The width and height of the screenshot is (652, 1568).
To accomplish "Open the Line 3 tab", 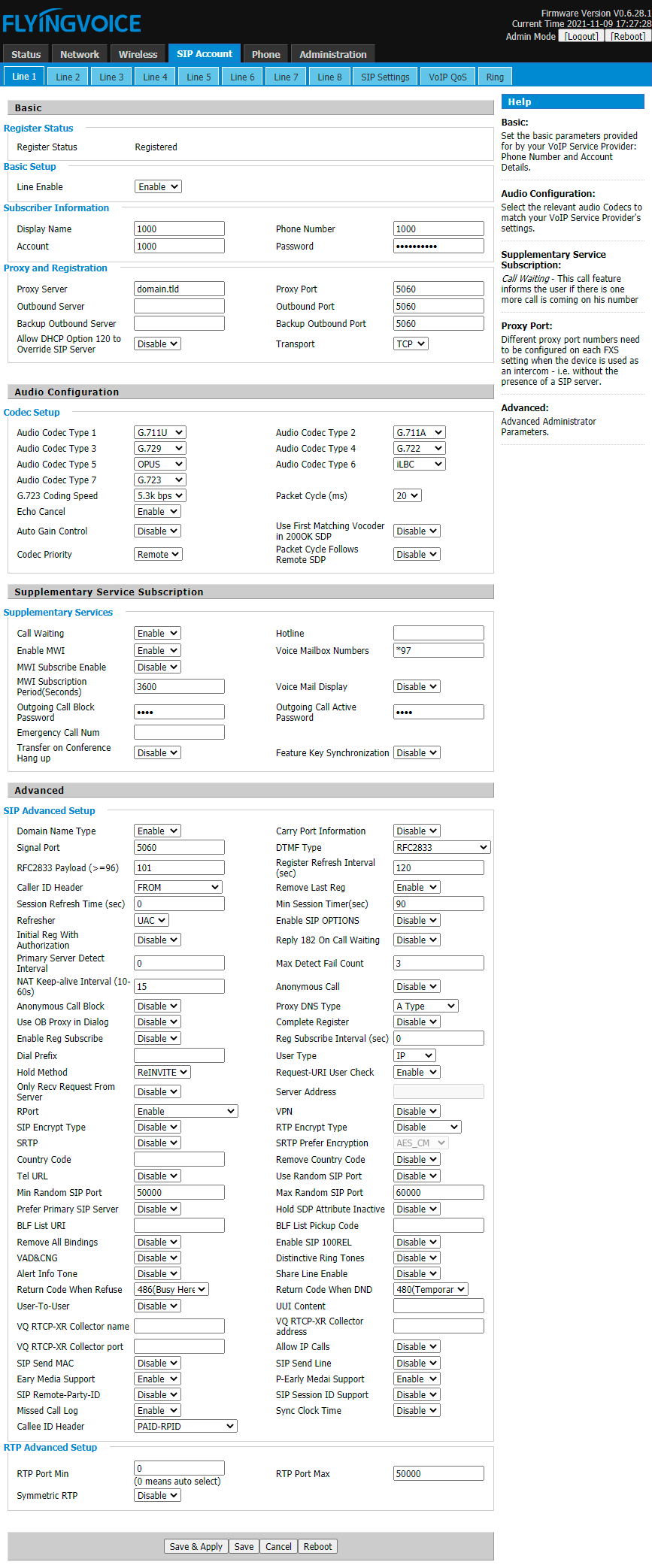I will pos(111,77).
